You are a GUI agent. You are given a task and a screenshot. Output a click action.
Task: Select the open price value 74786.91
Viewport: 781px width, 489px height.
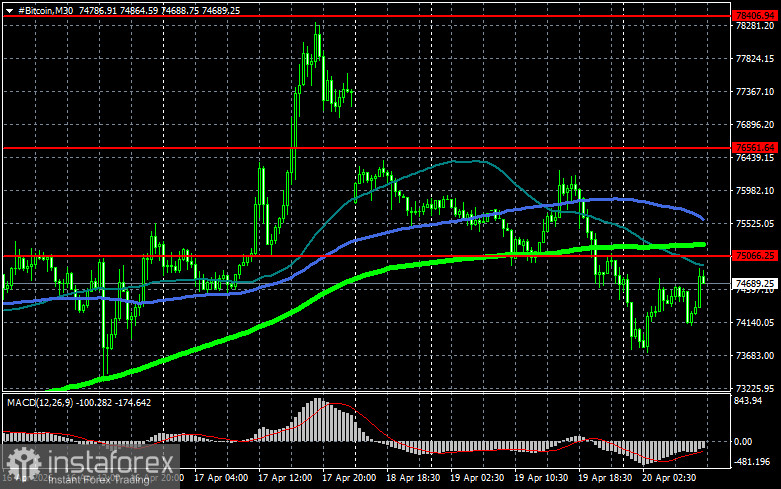(x=98, y=10)
